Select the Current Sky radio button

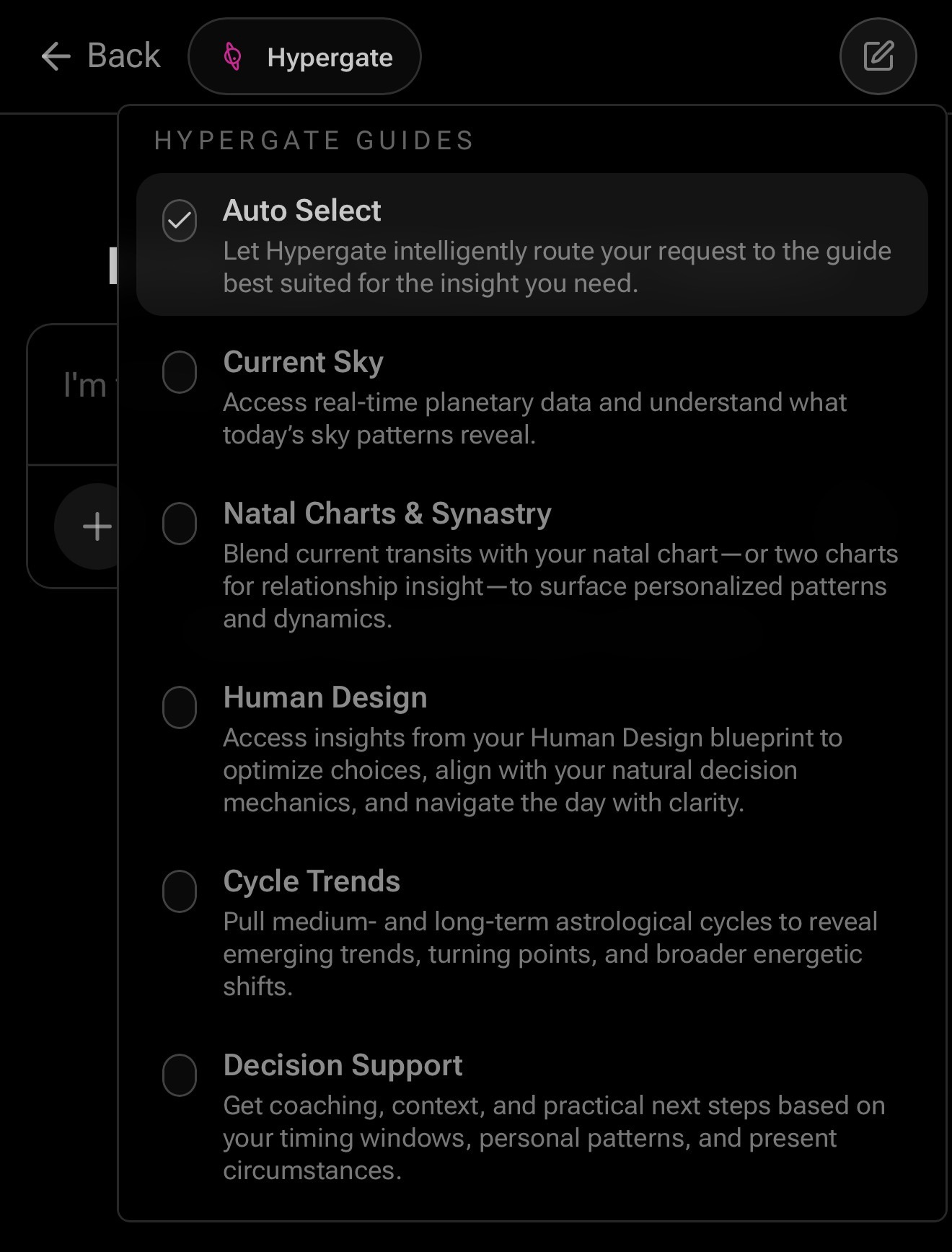[180, 373]
